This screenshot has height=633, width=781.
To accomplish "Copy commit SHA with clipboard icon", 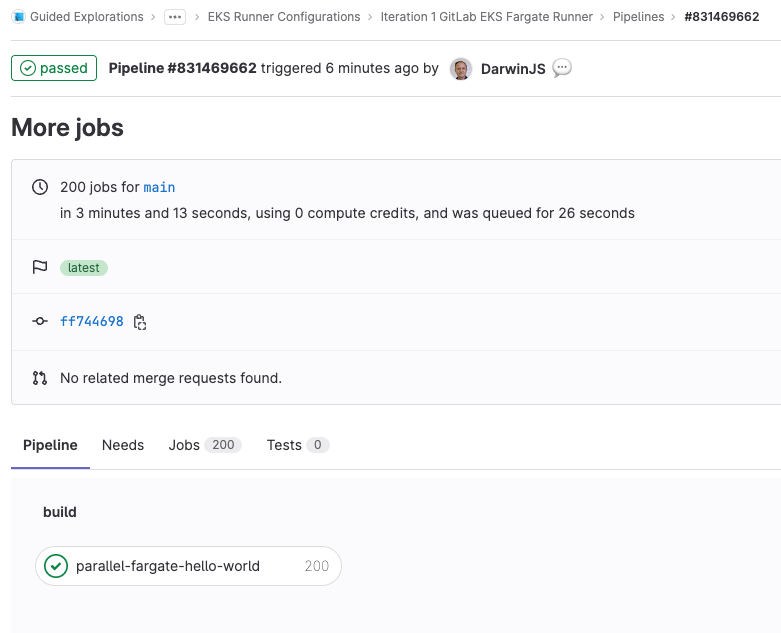I will [140, 322].
